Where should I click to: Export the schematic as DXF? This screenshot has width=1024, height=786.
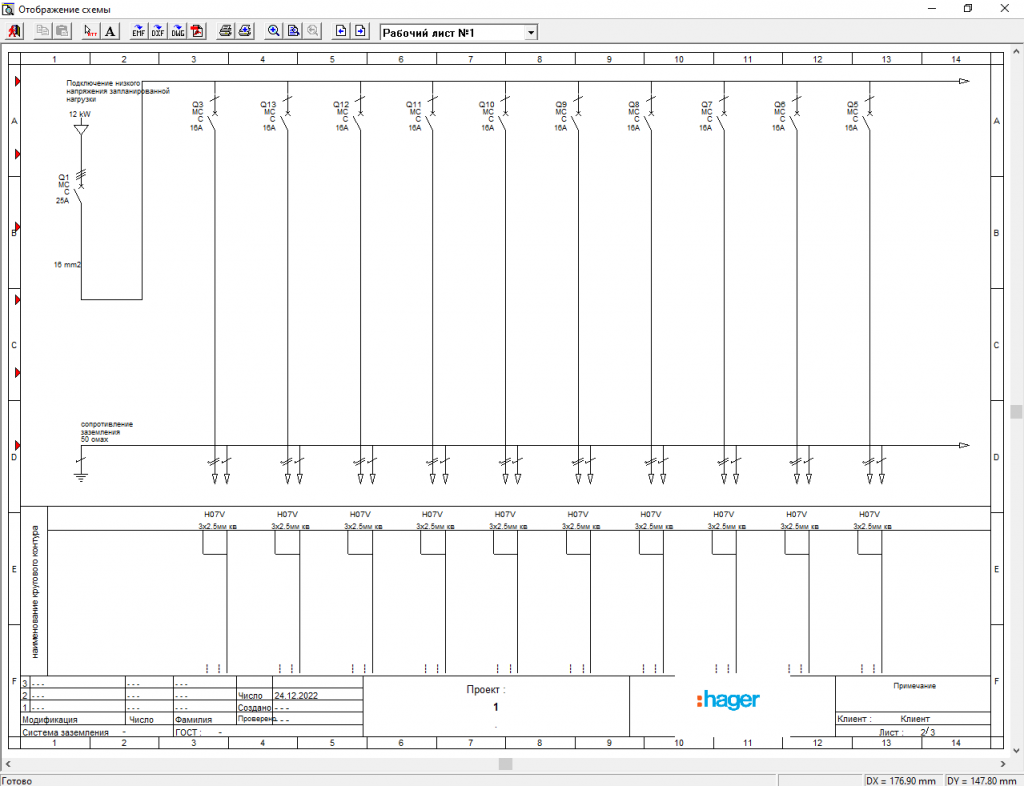pos(158,32)
